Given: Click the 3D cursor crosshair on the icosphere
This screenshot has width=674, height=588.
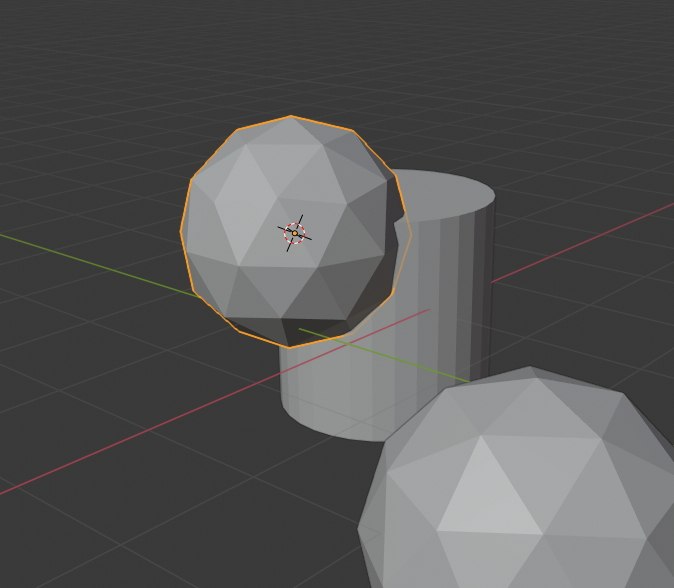Looking at the screenshot, I should coord(295,233).
